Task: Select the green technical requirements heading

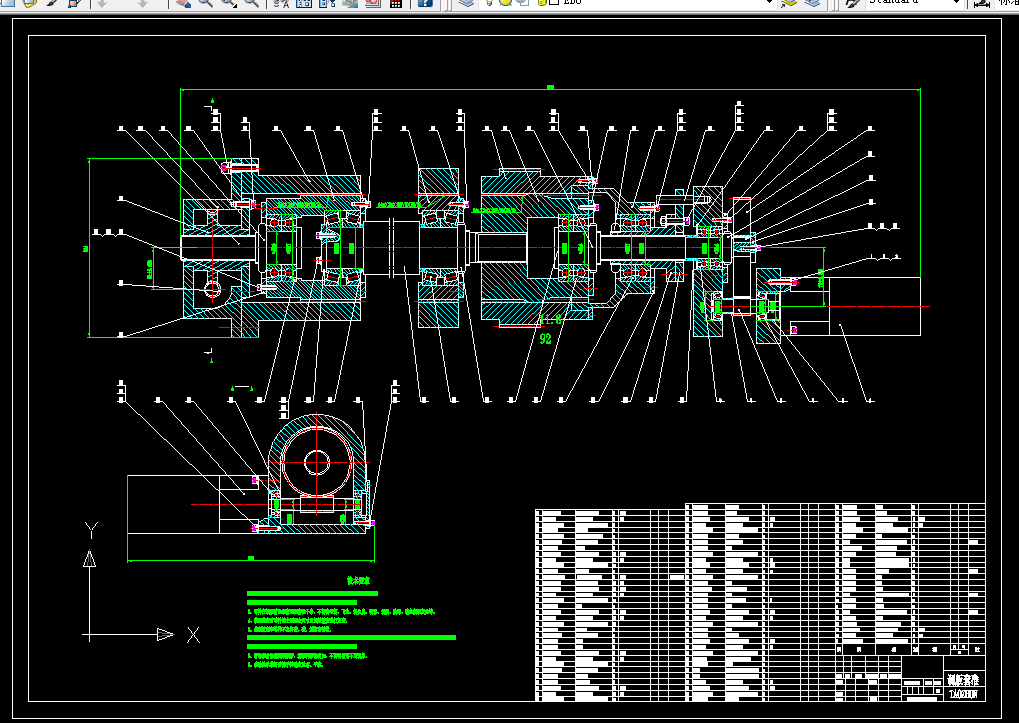Action: 358,581
